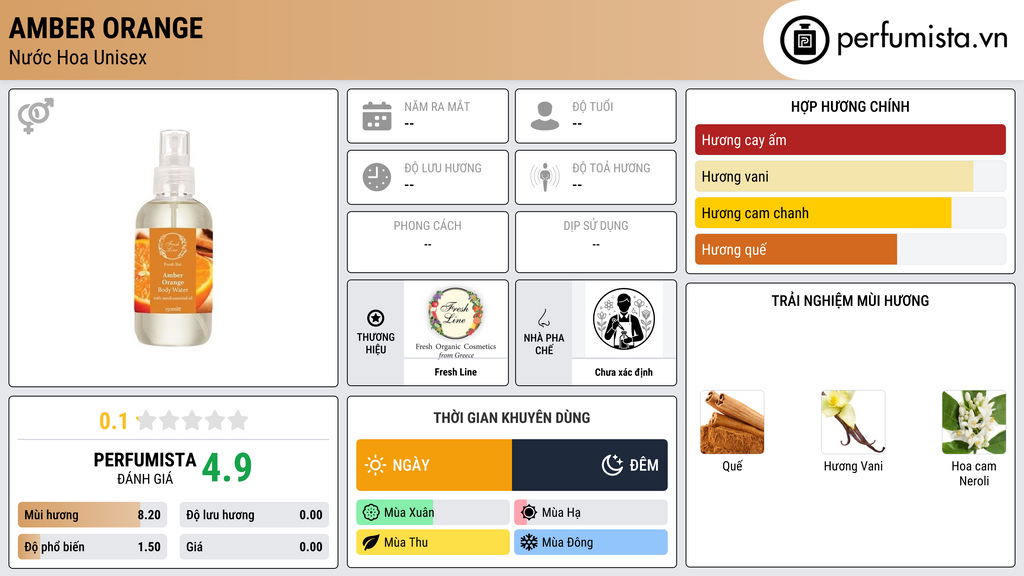
Task: Click the ĐỘ TOẢ HƯƠNG label
Action: 611,168
